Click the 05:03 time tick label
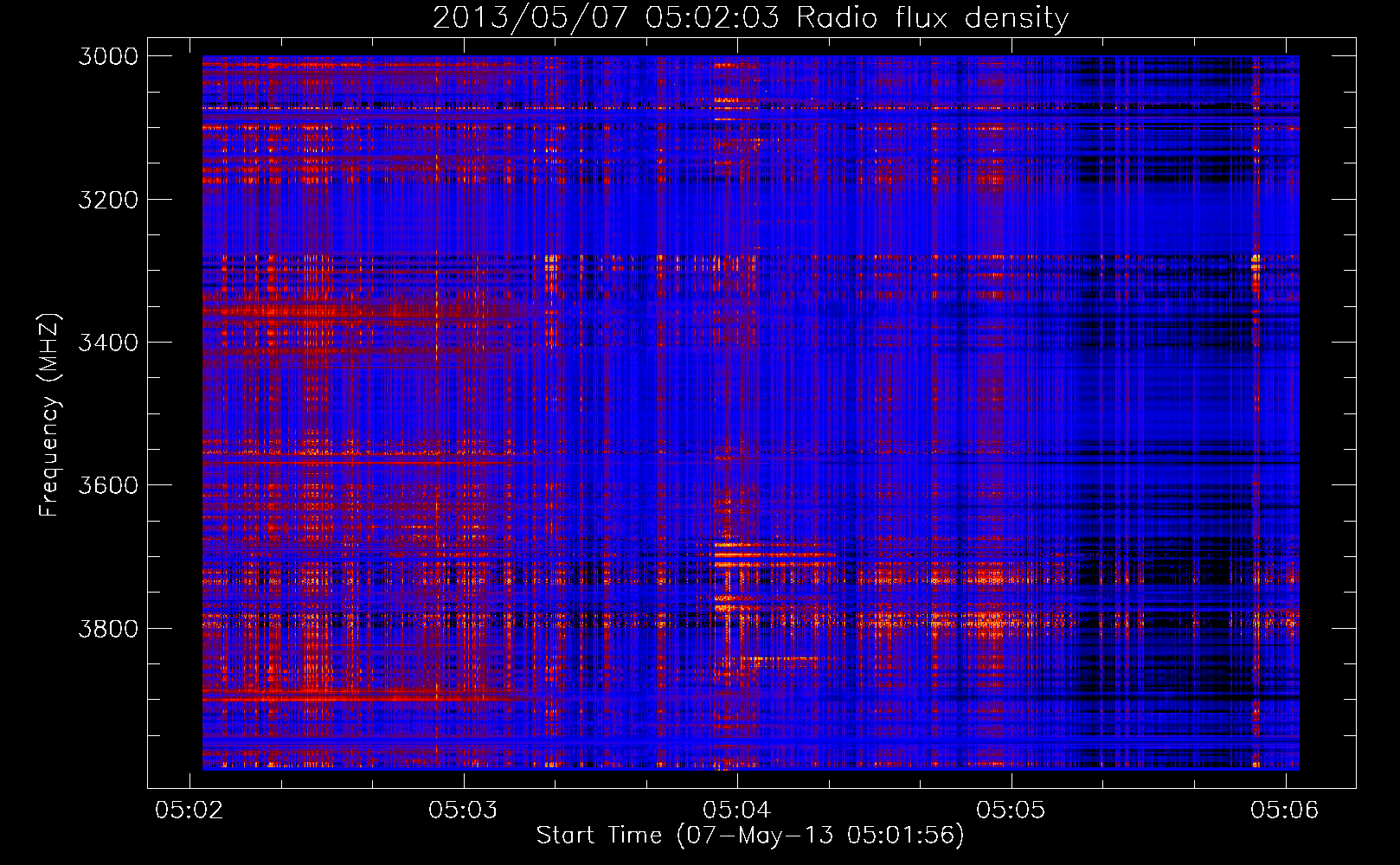The width and height of the screenshot is (1400, 865). coord(464,810)
